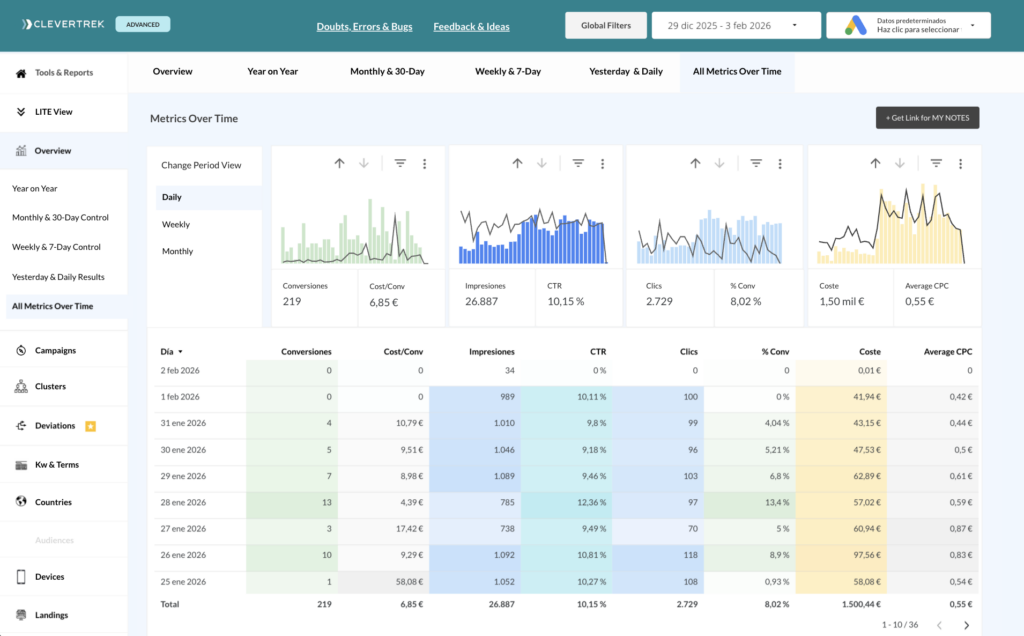Image resolution: width=1024 pixels, height=636 pixels.
Task: Switch to the Yesterday & Daily tab
Action: 625,72
